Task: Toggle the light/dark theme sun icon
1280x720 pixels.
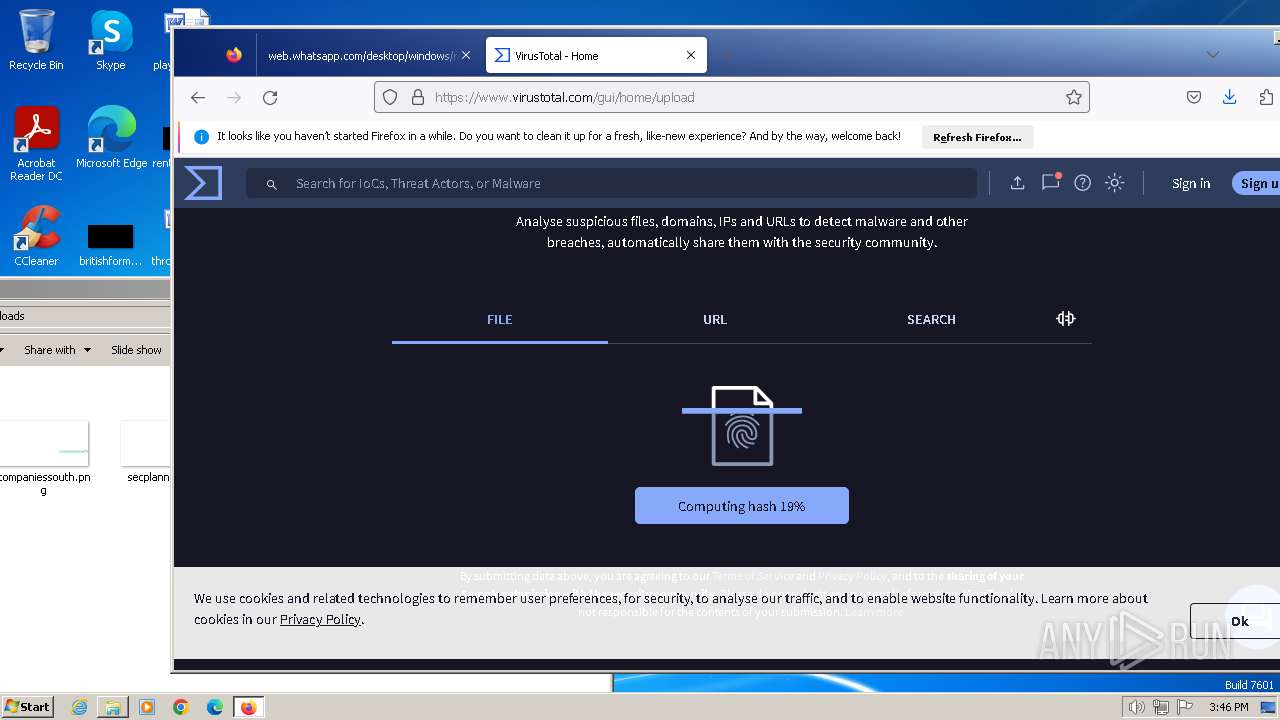Action: pos(1114,183)
